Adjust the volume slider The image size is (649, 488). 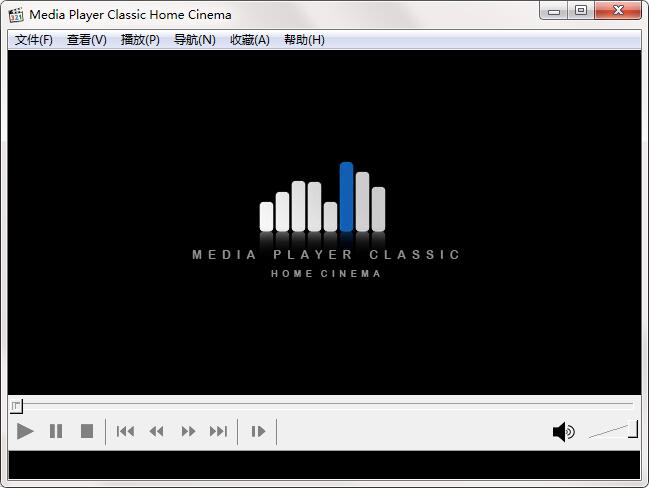(612, 431)
